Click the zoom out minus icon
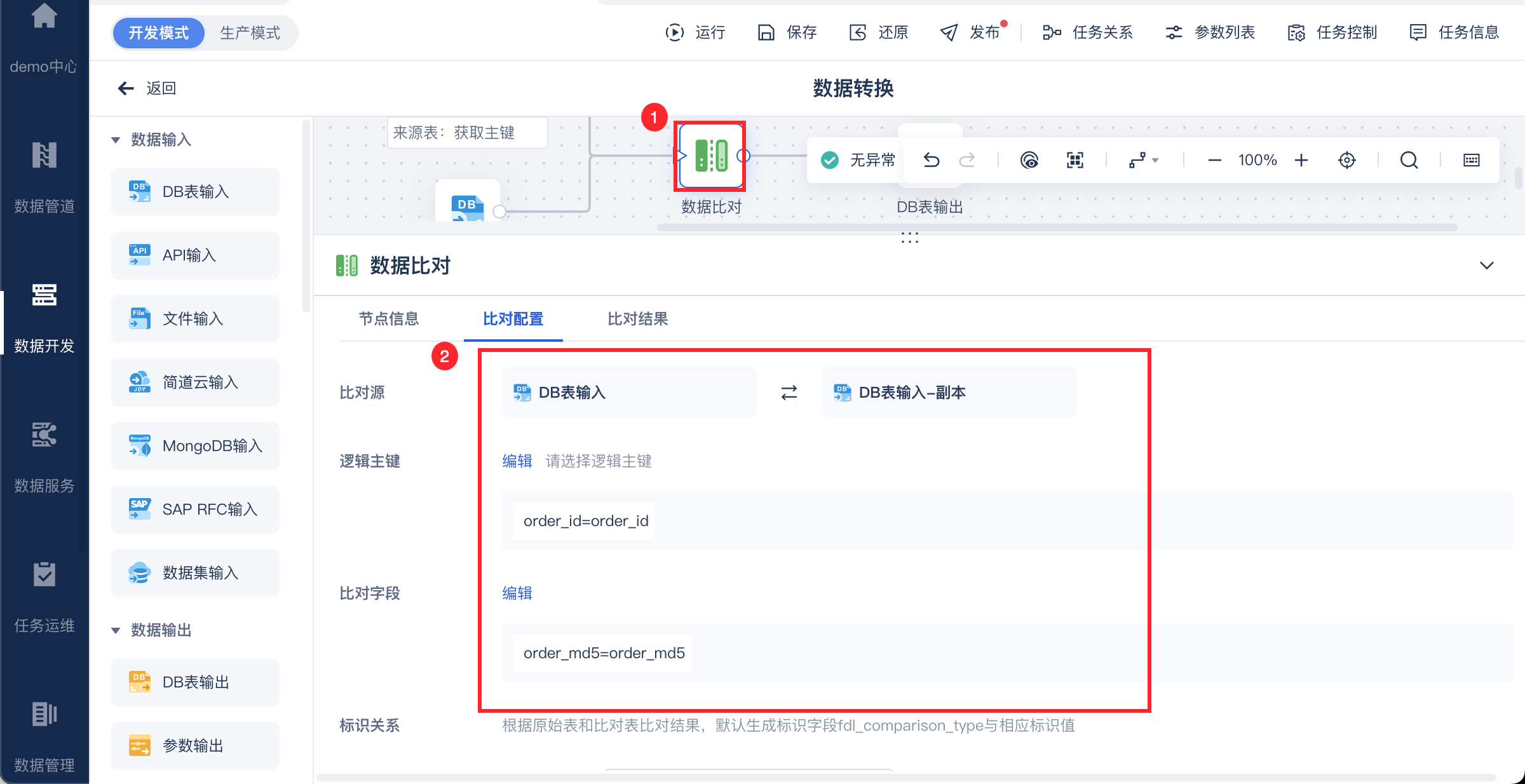The image size is (1525, 784). coord(1214,160)
